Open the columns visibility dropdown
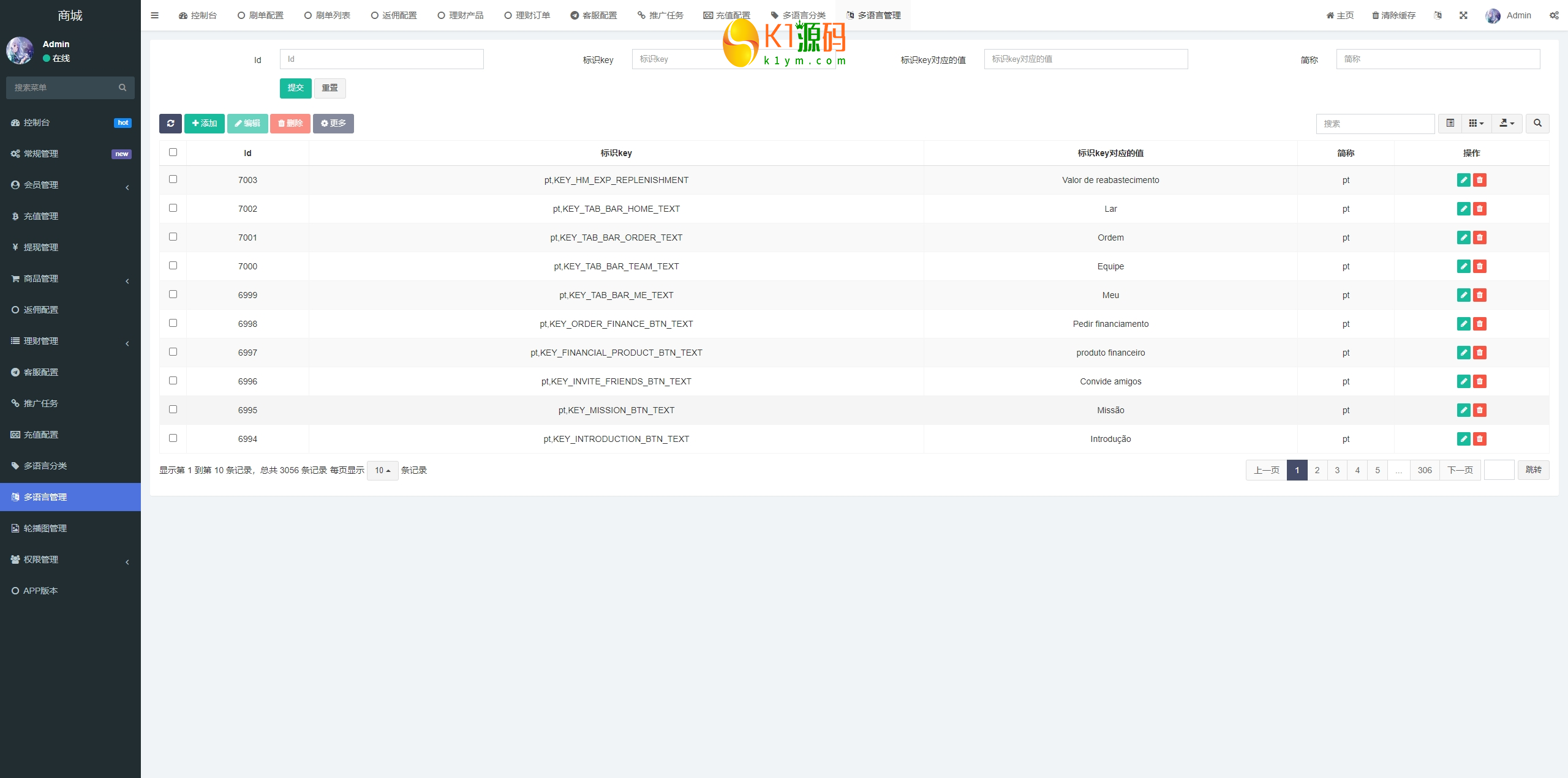 coord(1476,123)
